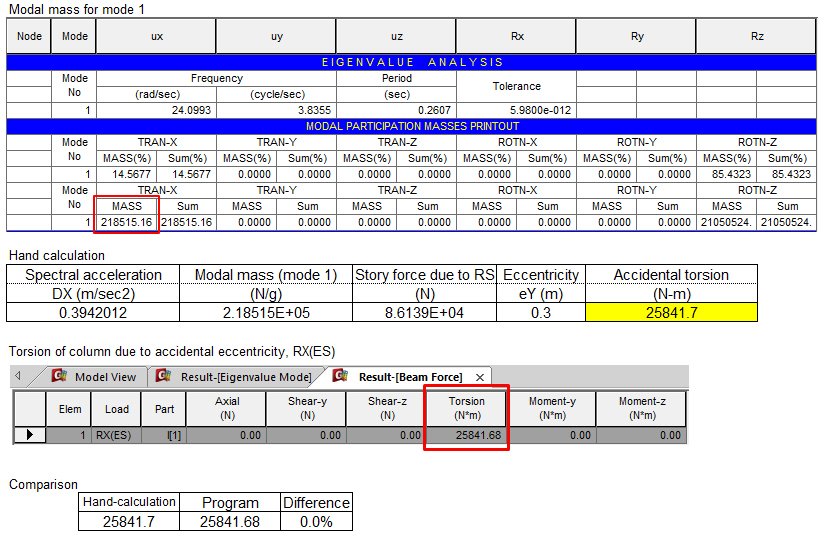Select the Torsion column header

467,408
